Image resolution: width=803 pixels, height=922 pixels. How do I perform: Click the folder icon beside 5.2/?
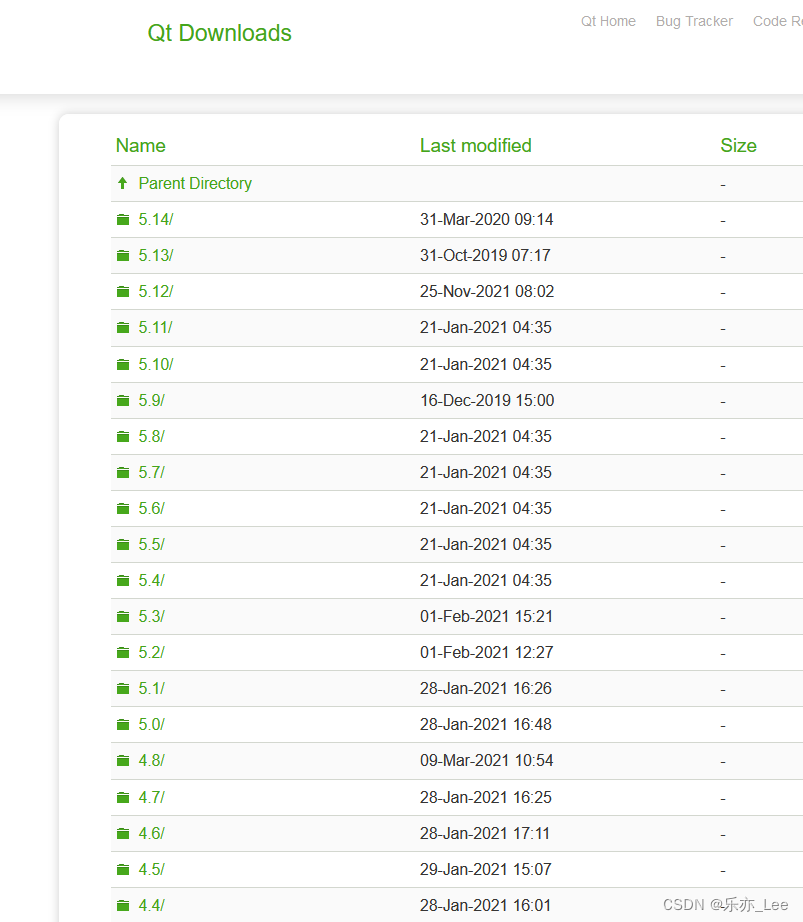coord(123,652)
